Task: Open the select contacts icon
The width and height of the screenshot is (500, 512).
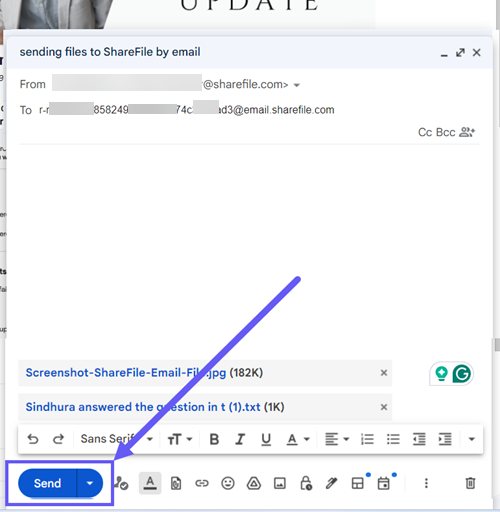Action: pos(467,132)
